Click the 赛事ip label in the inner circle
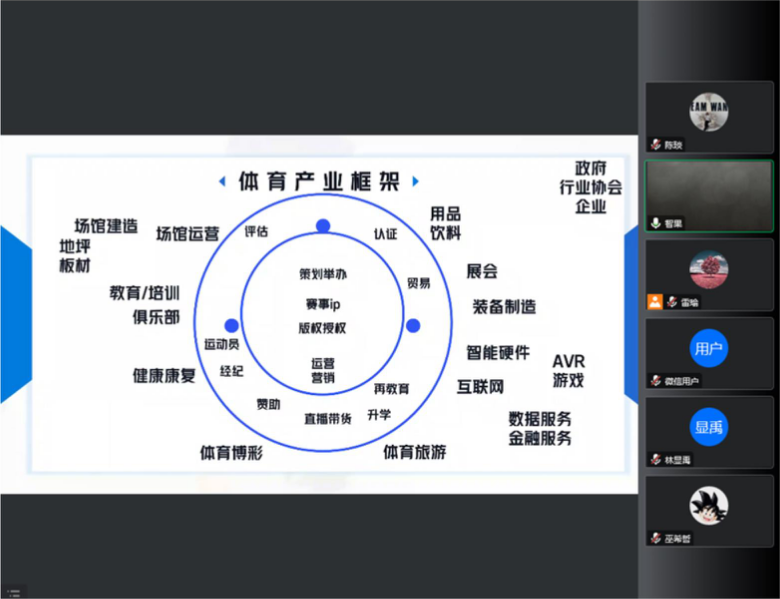This screenshot has height=599, width=780. tap(323, 304)
